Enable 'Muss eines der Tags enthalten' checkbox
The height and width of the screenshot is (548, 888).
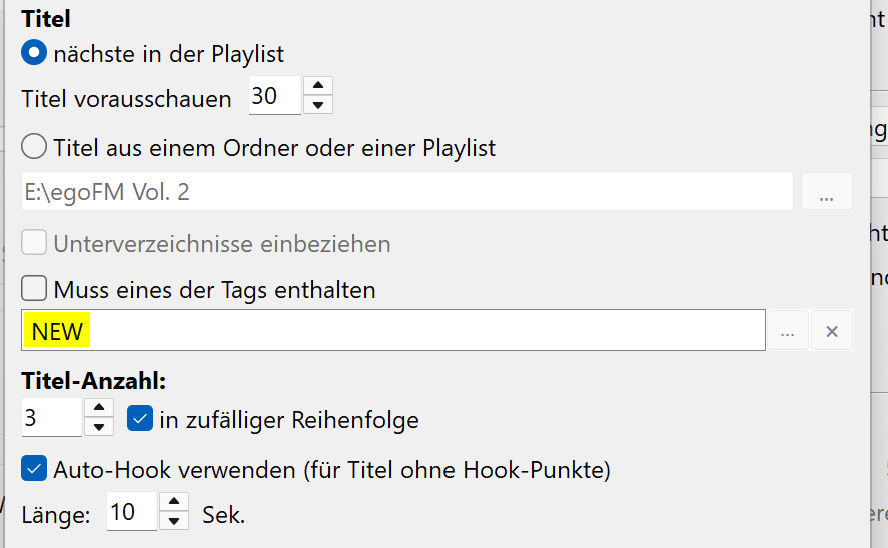pos(34,290)
